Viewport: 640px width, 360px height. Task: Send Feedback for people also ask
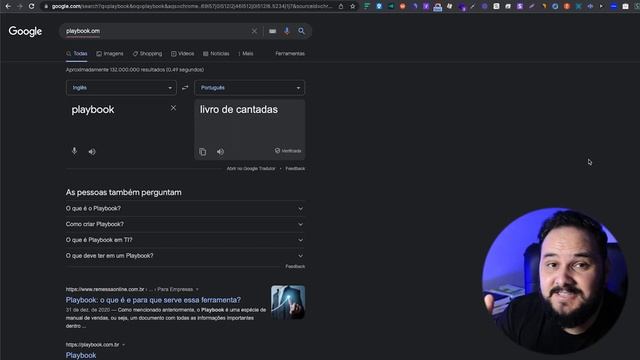tap(295, 267)
